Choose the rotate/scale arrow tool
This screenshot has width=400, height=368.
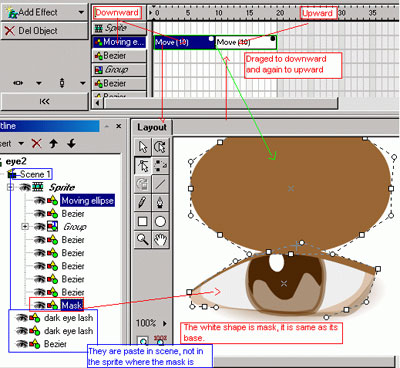[160, 147]
